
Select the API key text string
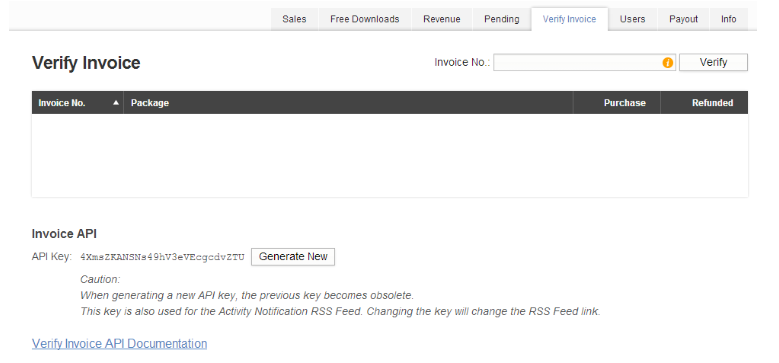point(162,257)
